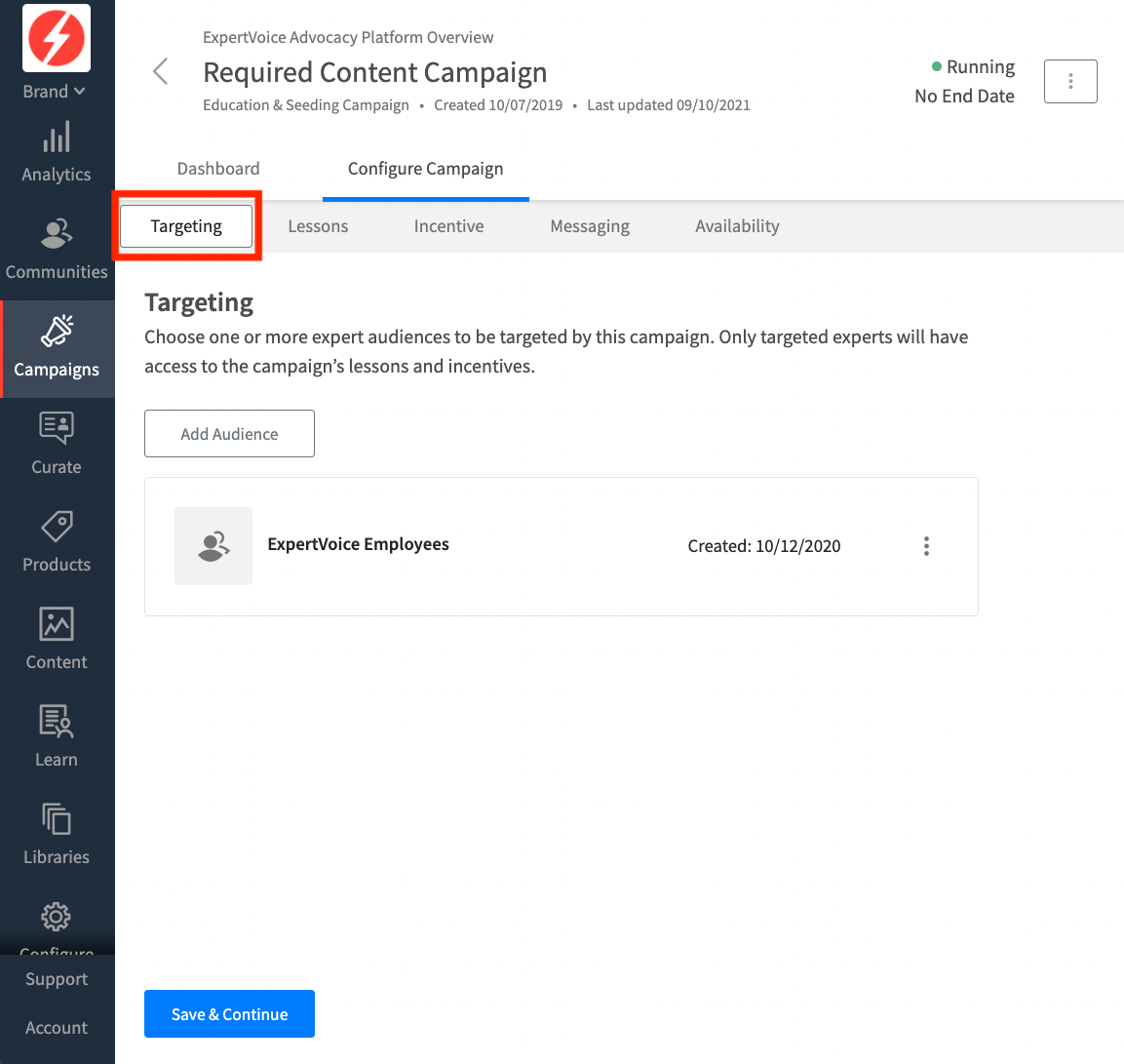This screenshot has width=1124, height=1064.
Task: Open the Configure gear icon
Action: point(56,917)
